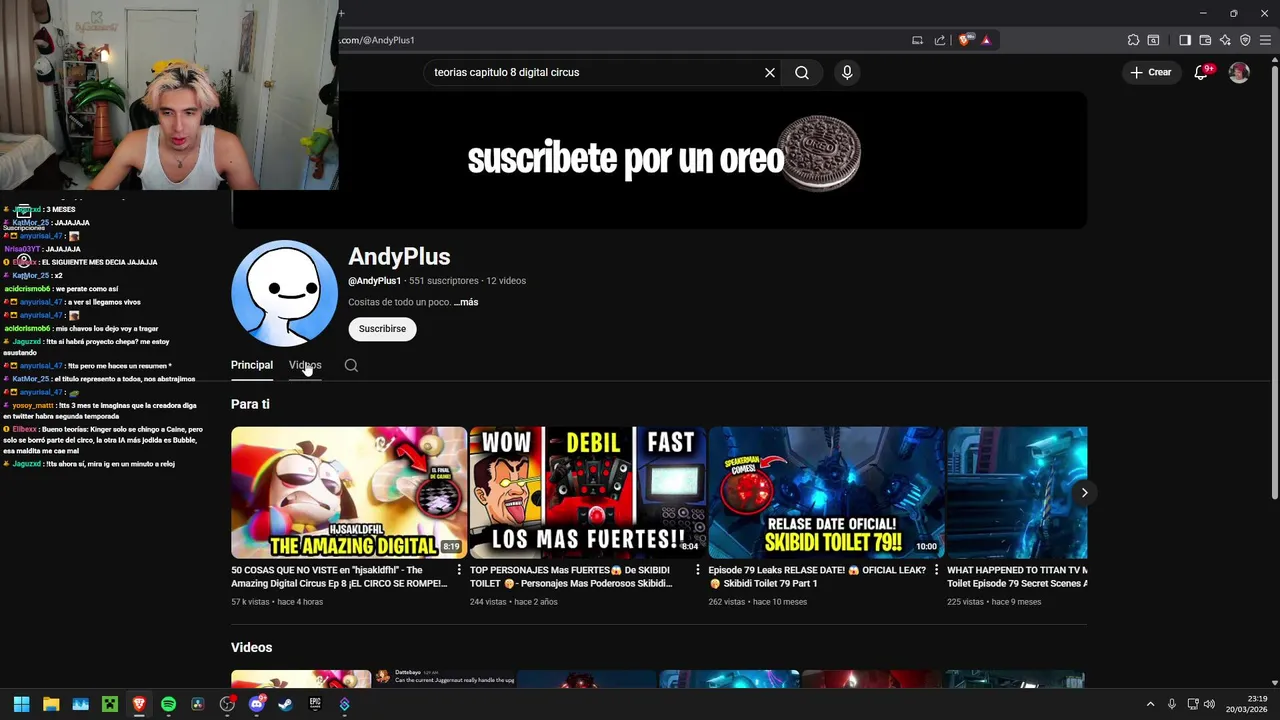Show hidden system tray icons

point(1150,704)
